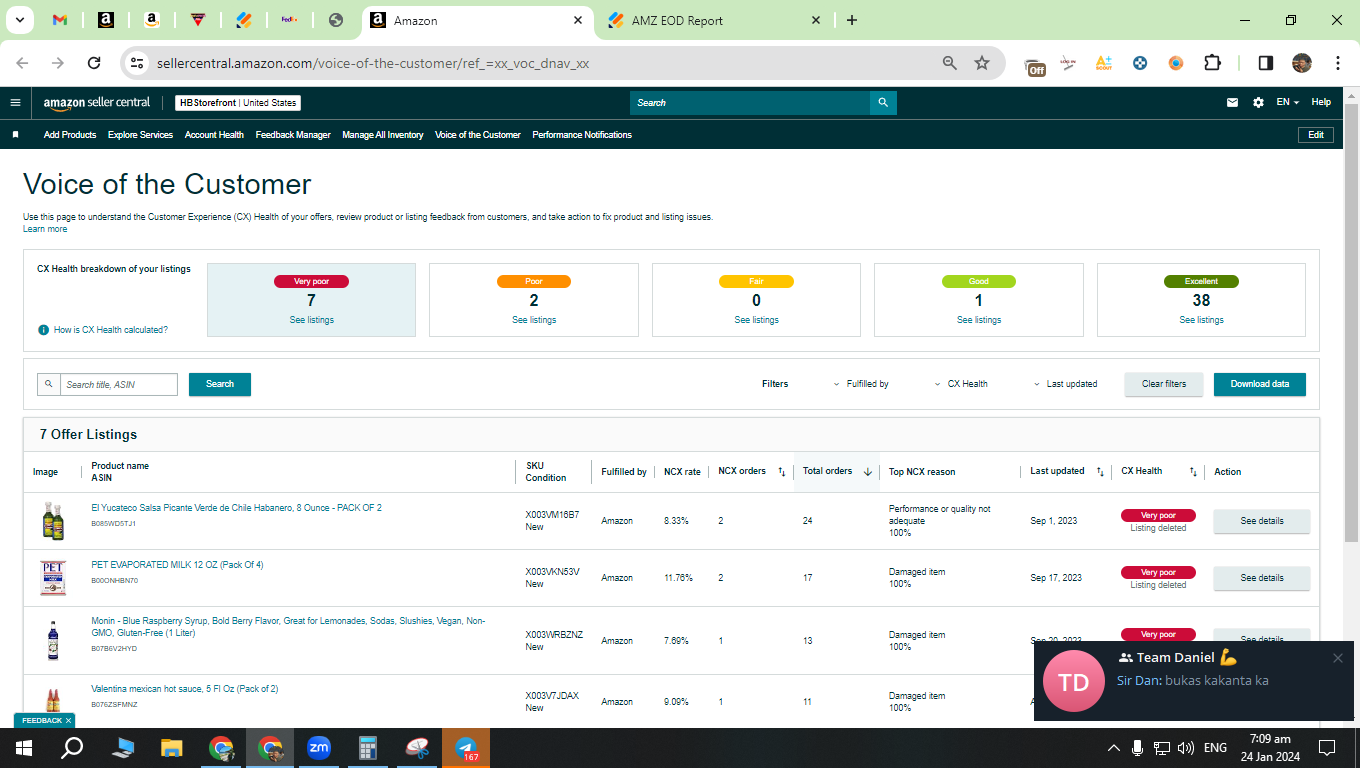Go to Add Products menu
The width and height of the screenshot is (1360, 768).
70,135
